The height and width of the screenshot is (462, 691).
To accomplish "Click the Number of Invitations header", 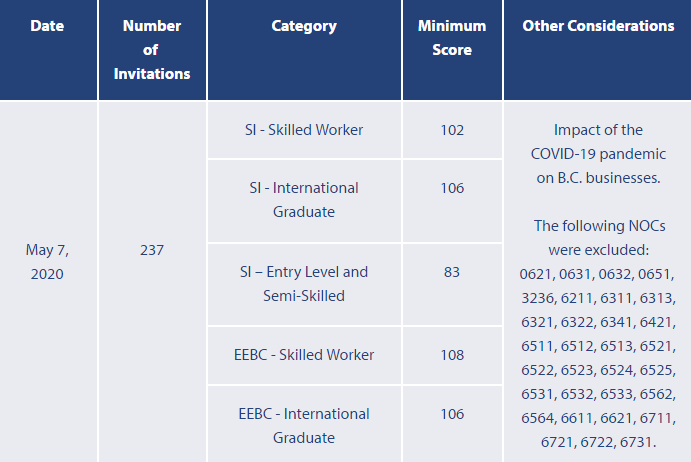I will 152,50.
